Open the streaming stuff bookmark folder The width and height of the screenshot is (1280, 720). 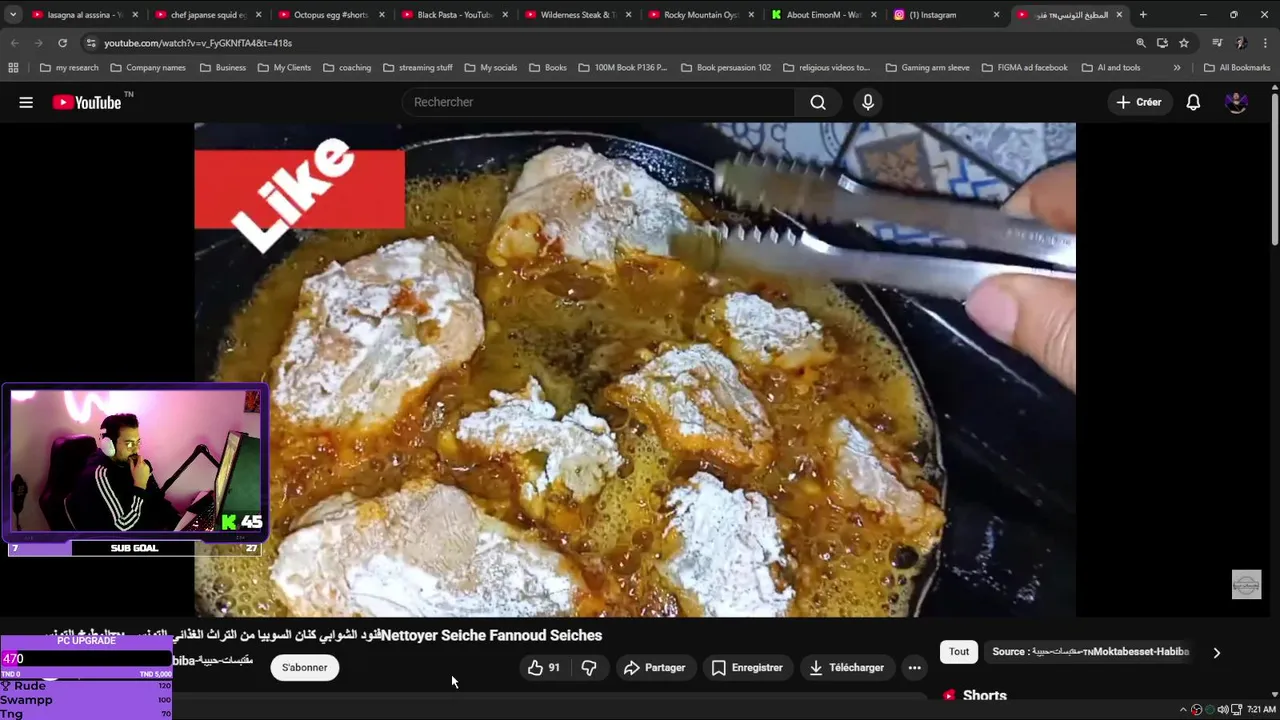[418, 68]
